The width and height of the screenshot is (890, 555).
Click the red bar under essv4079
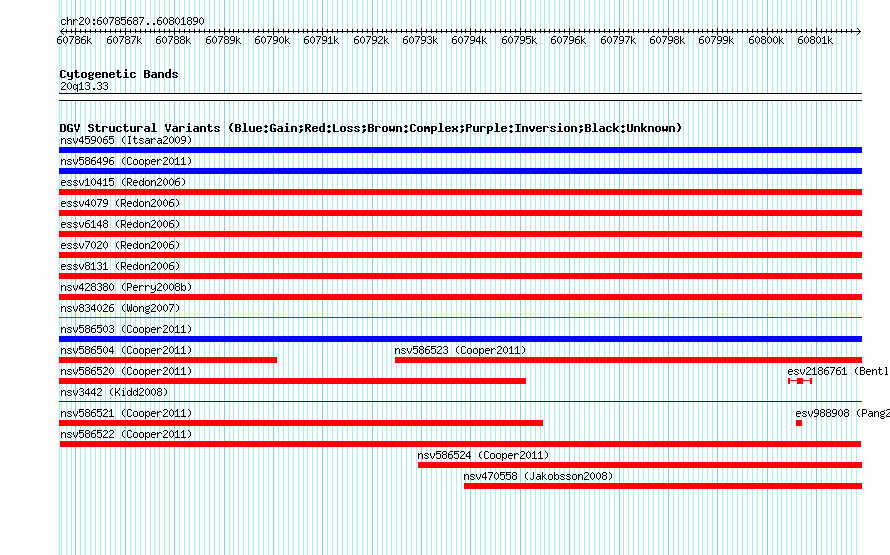click(x=460, y=213)
